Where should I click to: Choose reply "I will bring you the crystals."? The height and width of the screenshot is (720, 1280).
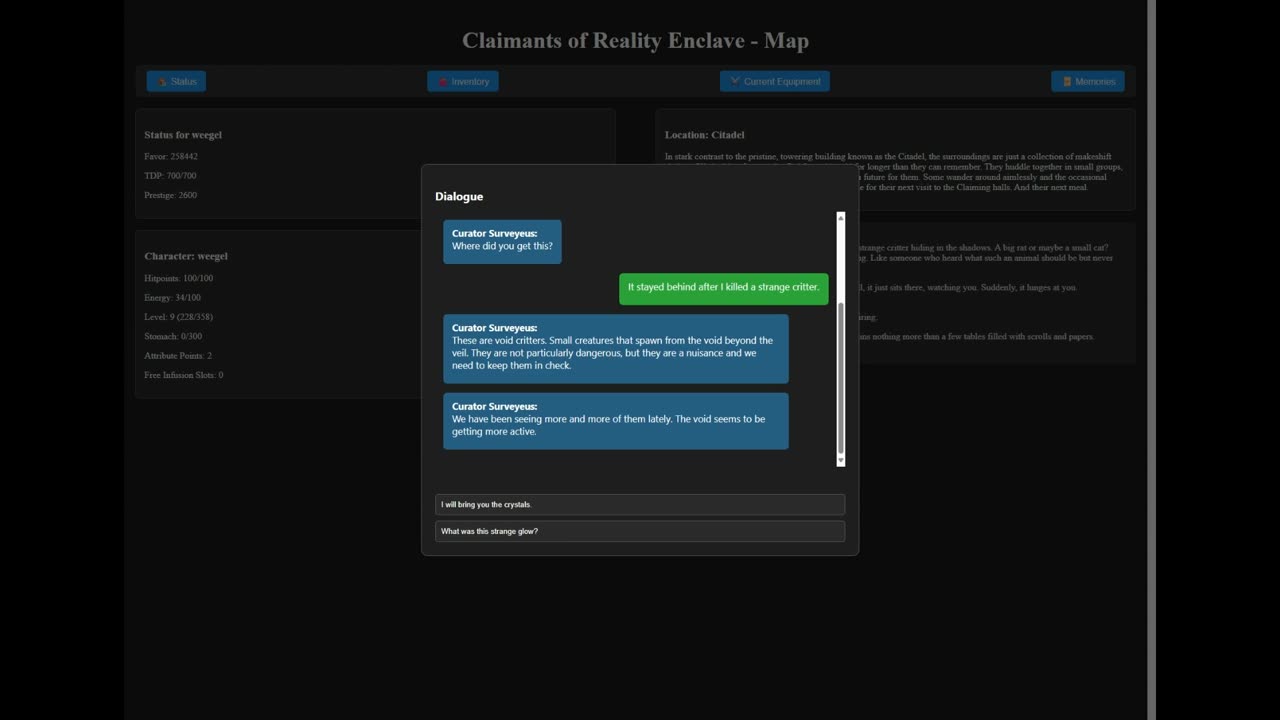pos(640,504)
